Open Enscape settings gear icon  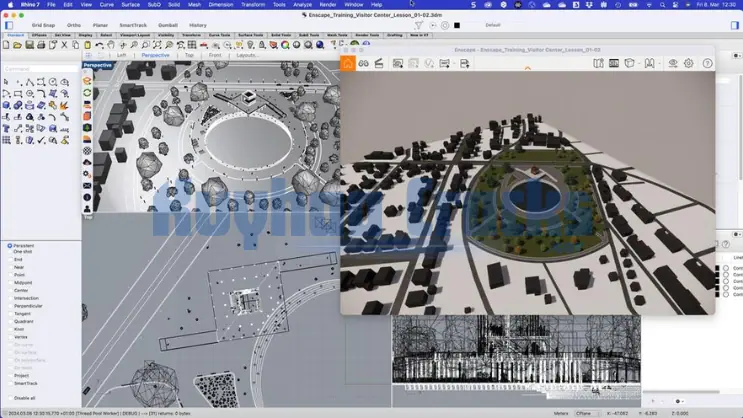point(689,63)
